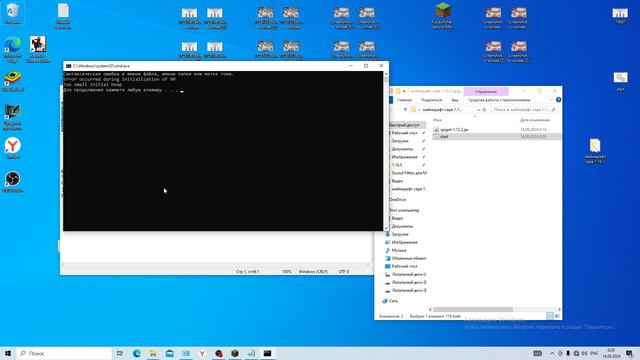Open the Mail app from the taskbar
640x360 pixels.
click(x=169, y=353)
